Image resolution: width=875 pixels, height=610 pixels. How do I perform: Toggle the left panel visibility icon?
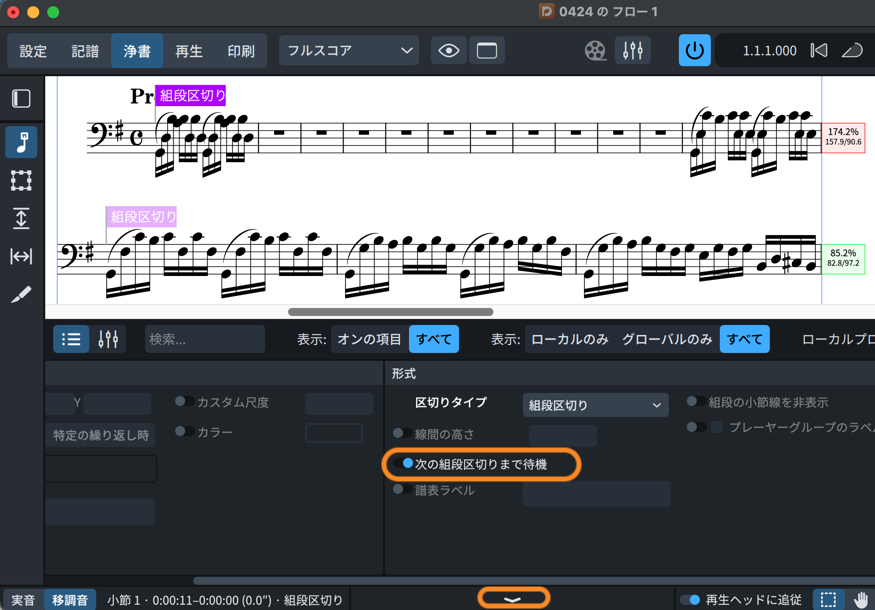point(21,99)
